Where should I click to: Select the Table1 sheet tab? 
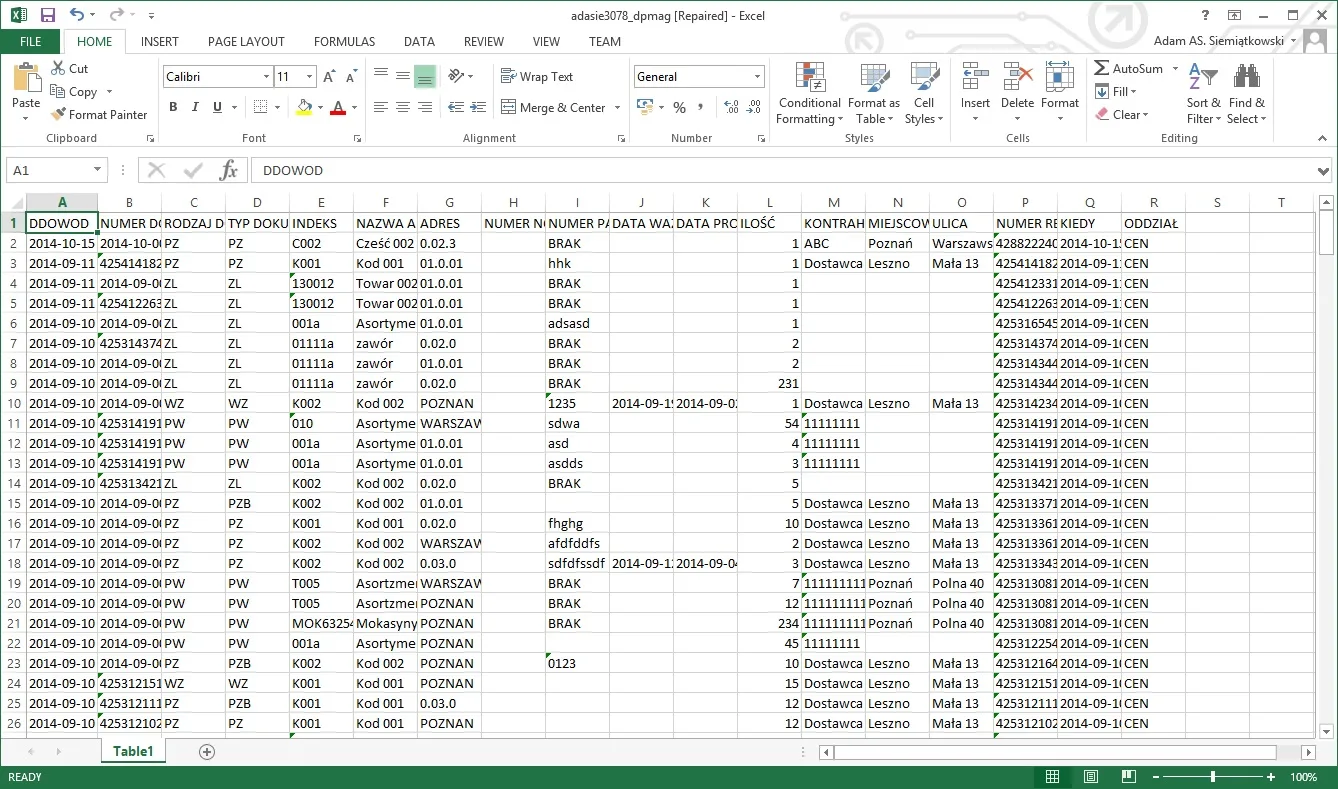[x=133, y=751]
